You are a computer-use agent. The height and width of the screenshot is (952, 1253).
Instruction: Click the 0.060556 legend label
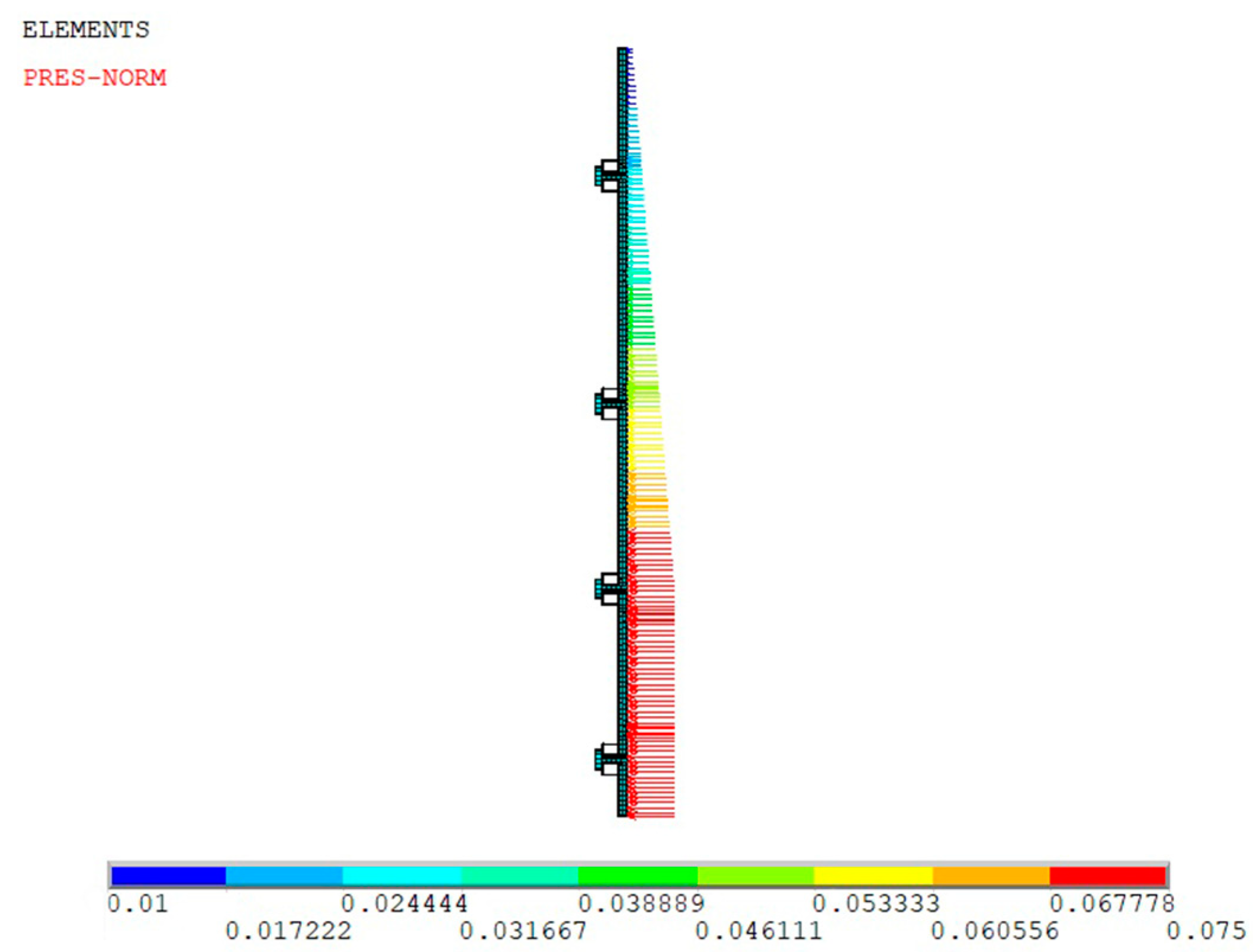[994, 931]
